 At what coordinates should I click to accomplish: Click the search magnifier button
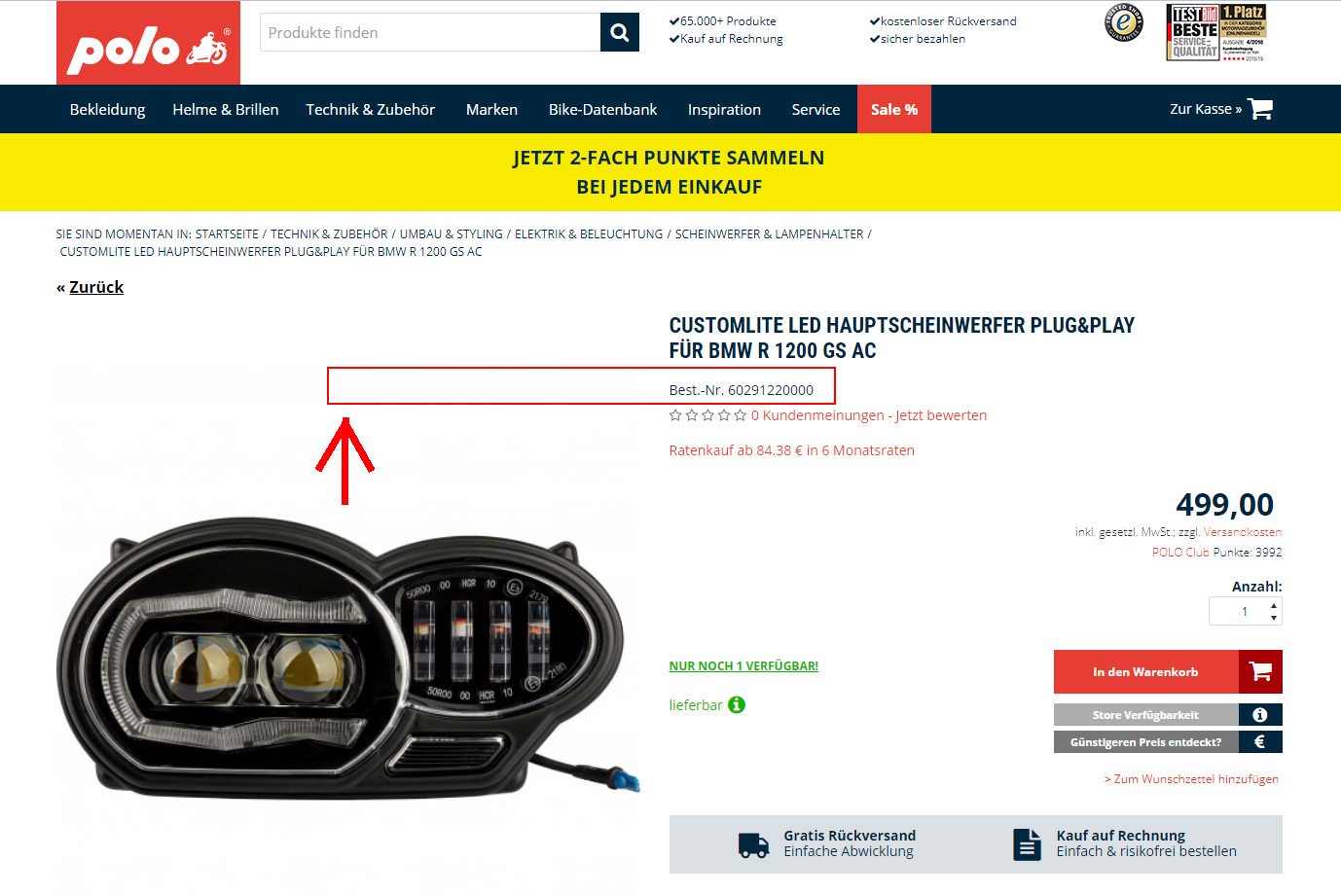coord(620,32)
